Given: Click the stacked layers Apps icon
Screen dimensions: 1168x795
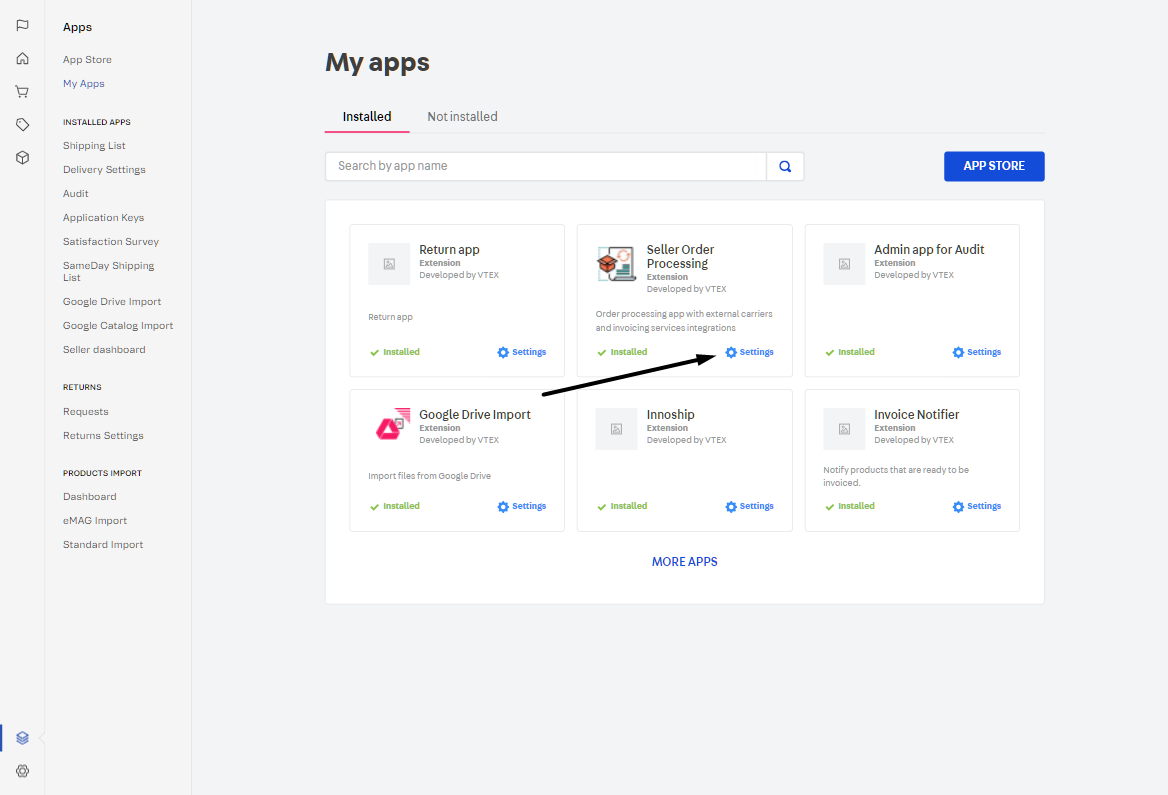Looking at the screenshot, I should 22,738.
